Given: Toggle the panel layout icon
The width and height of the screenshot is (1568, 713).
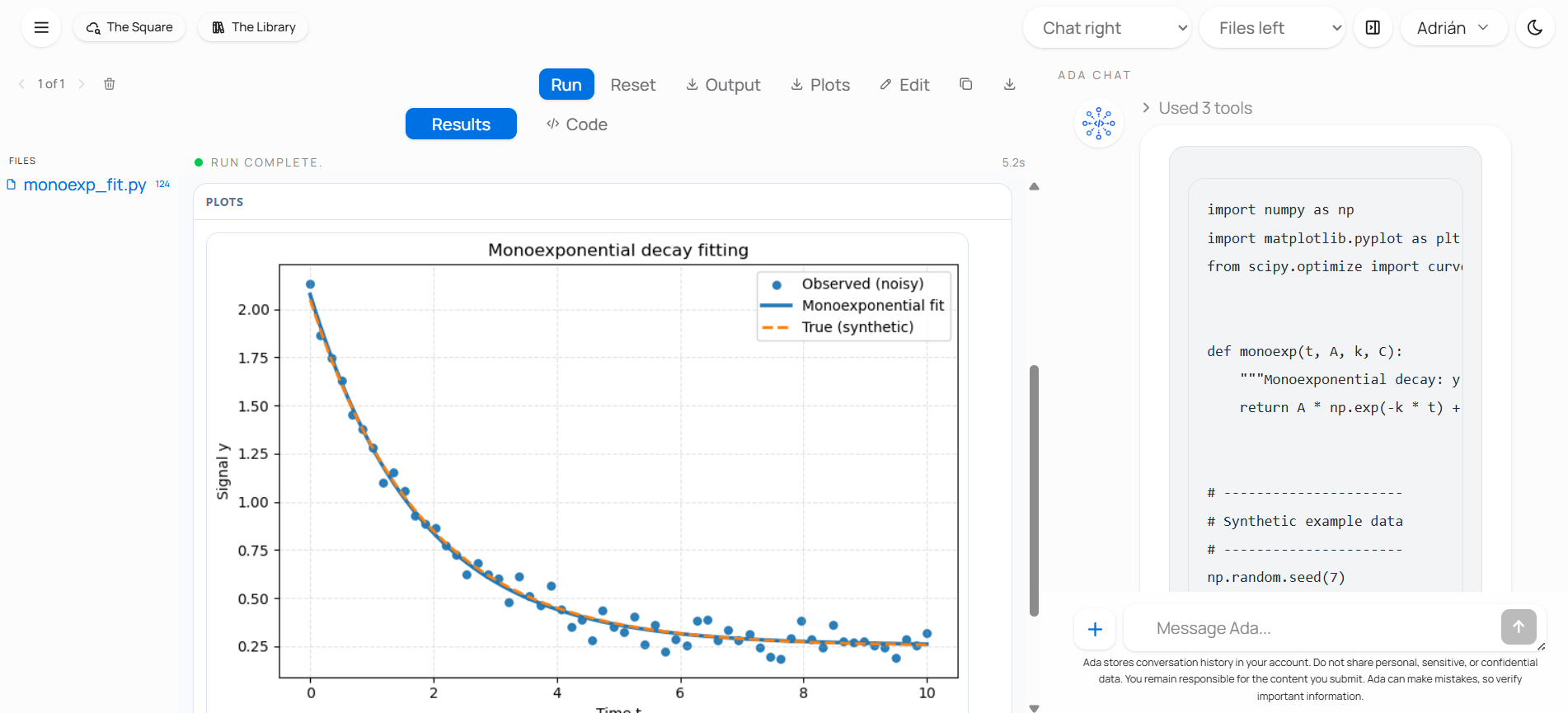Looking at the screenshot, I should click(x=1373, y=27).
